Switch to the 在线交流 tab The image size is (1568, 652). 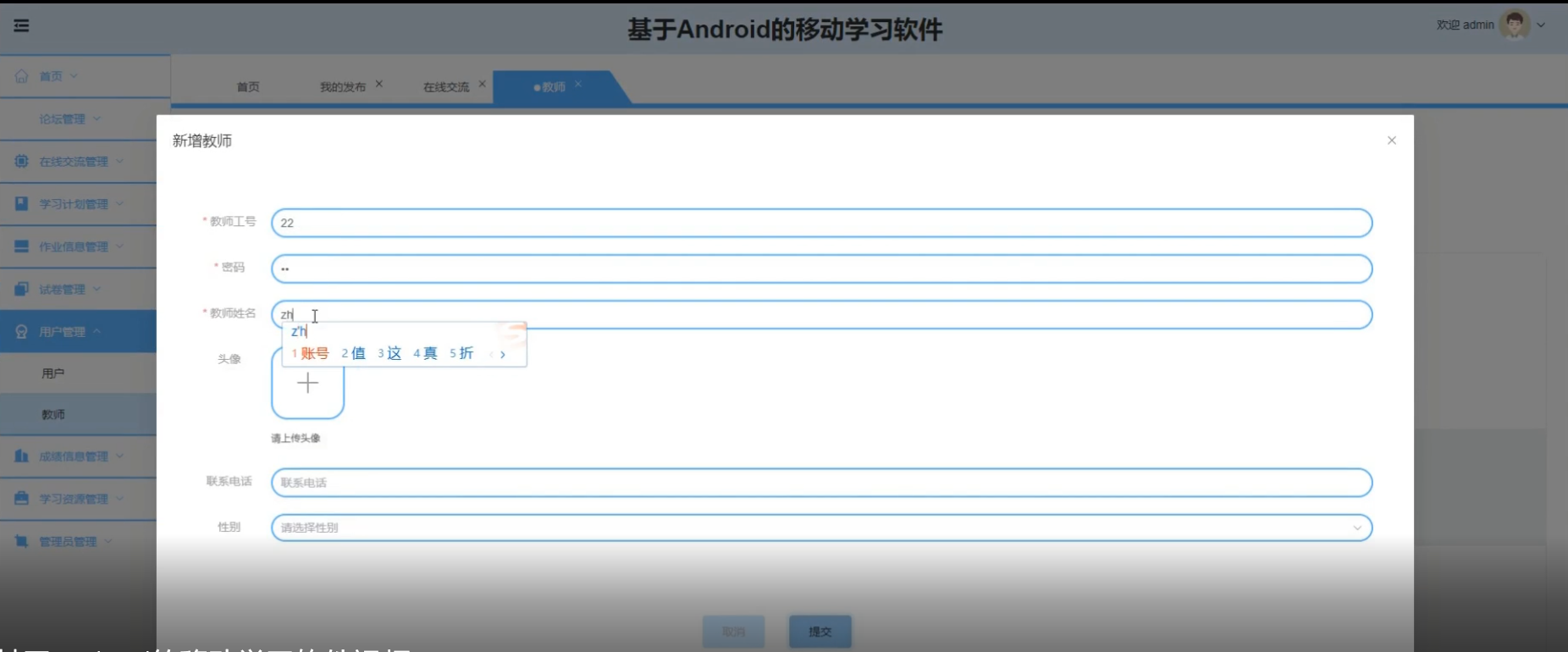tap(446, 87)
